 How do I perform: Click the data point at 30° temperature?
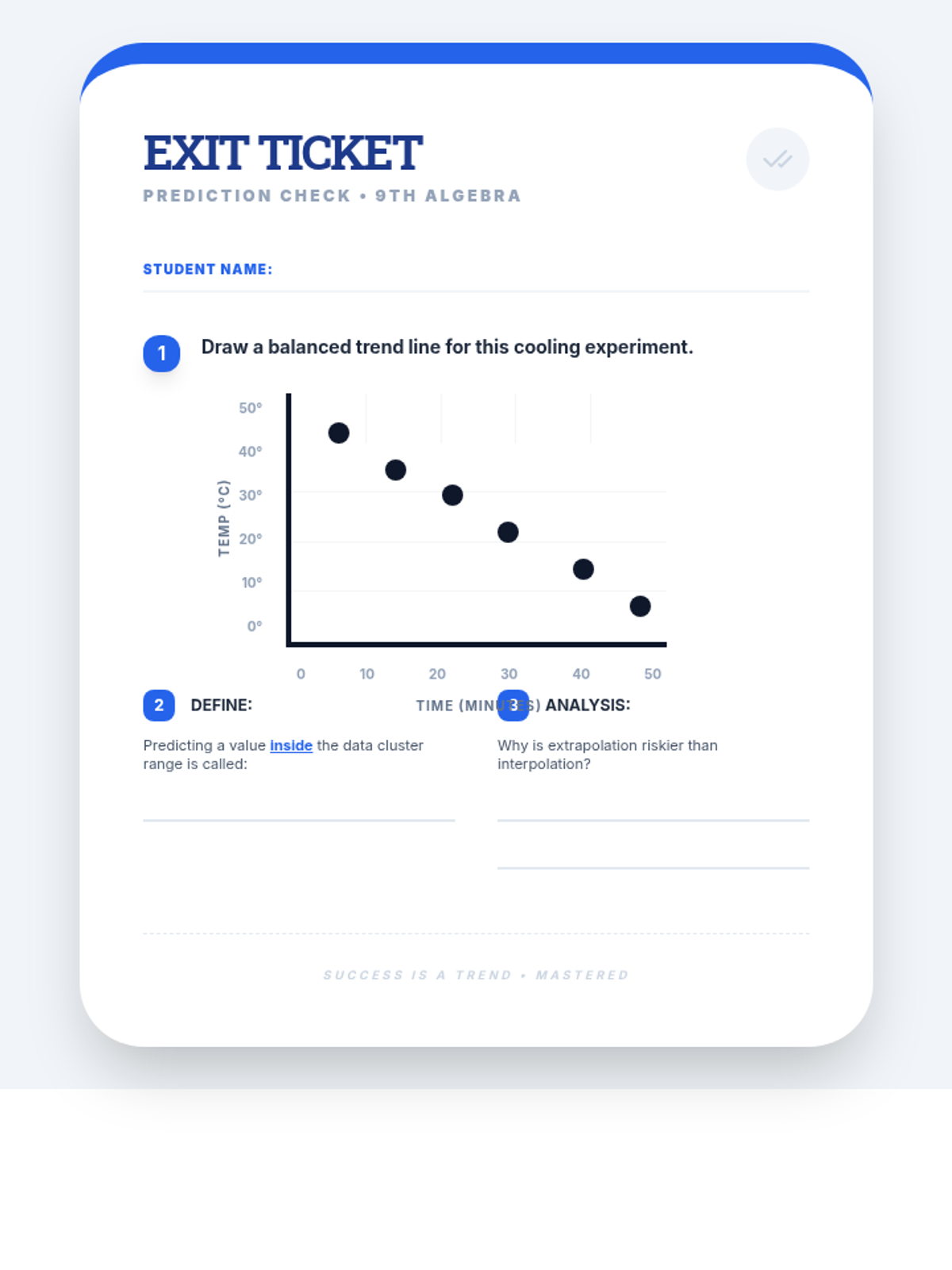[x=452, y=495]
